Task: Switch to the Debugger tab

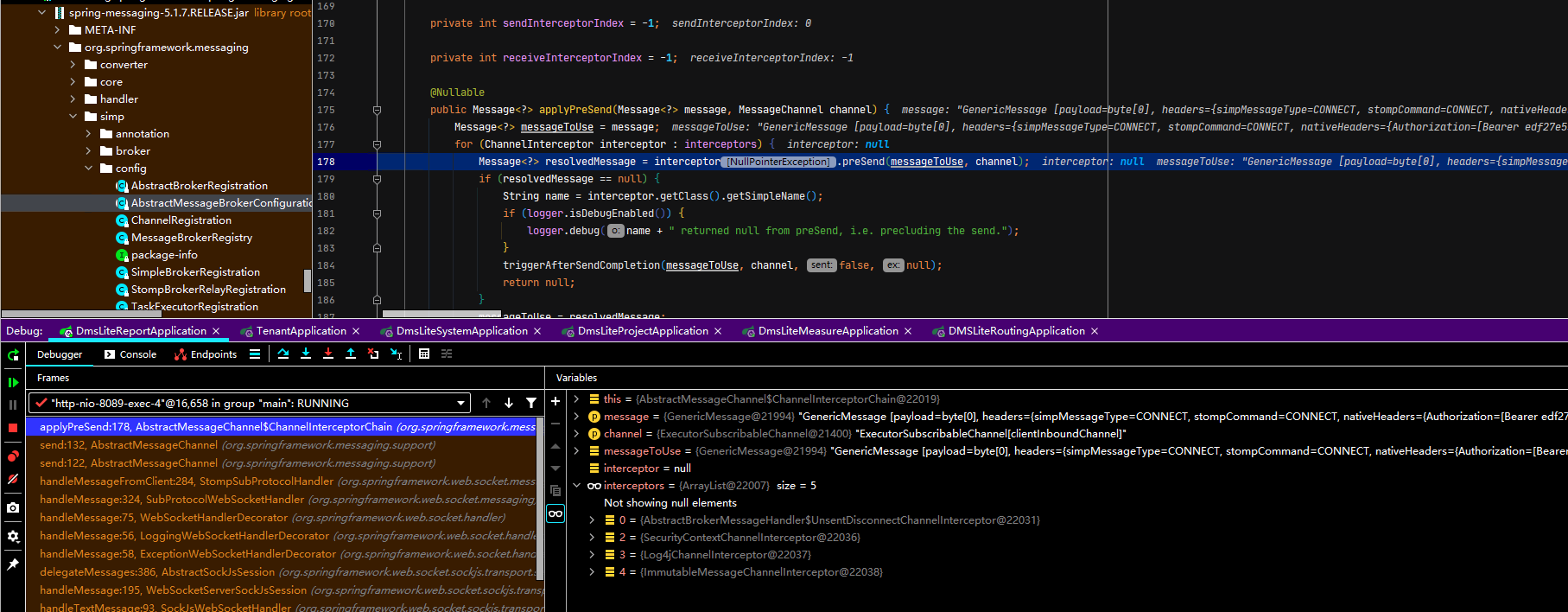Action: point(60,354)
